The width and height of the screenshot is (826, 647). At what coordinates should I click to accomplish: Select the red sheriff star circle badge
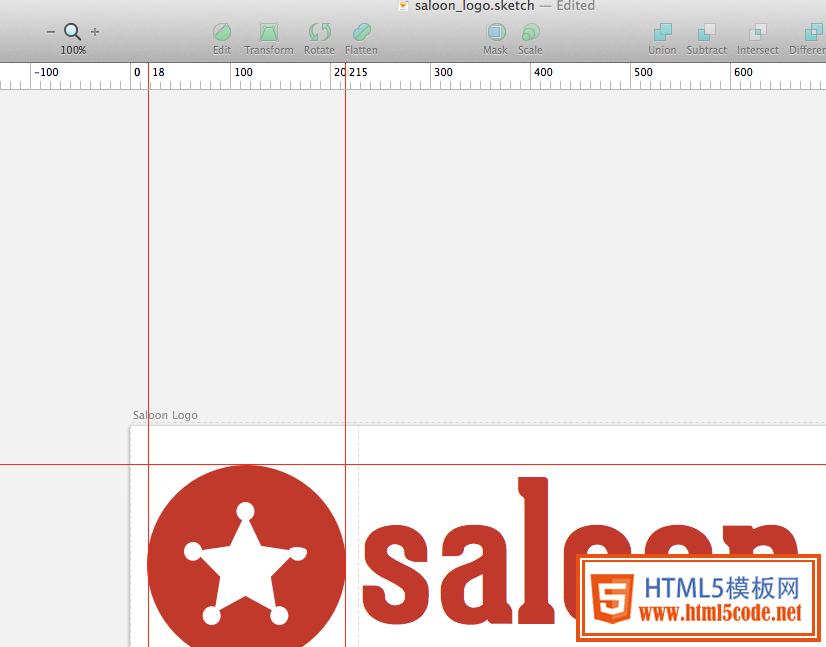click(246, 558)
